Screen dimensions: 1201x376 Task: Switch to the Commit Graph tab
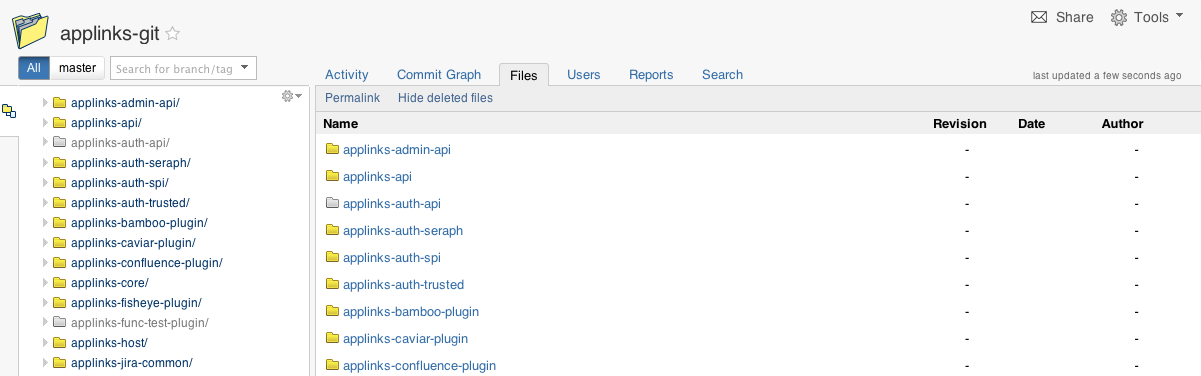[x=439, y=74]
